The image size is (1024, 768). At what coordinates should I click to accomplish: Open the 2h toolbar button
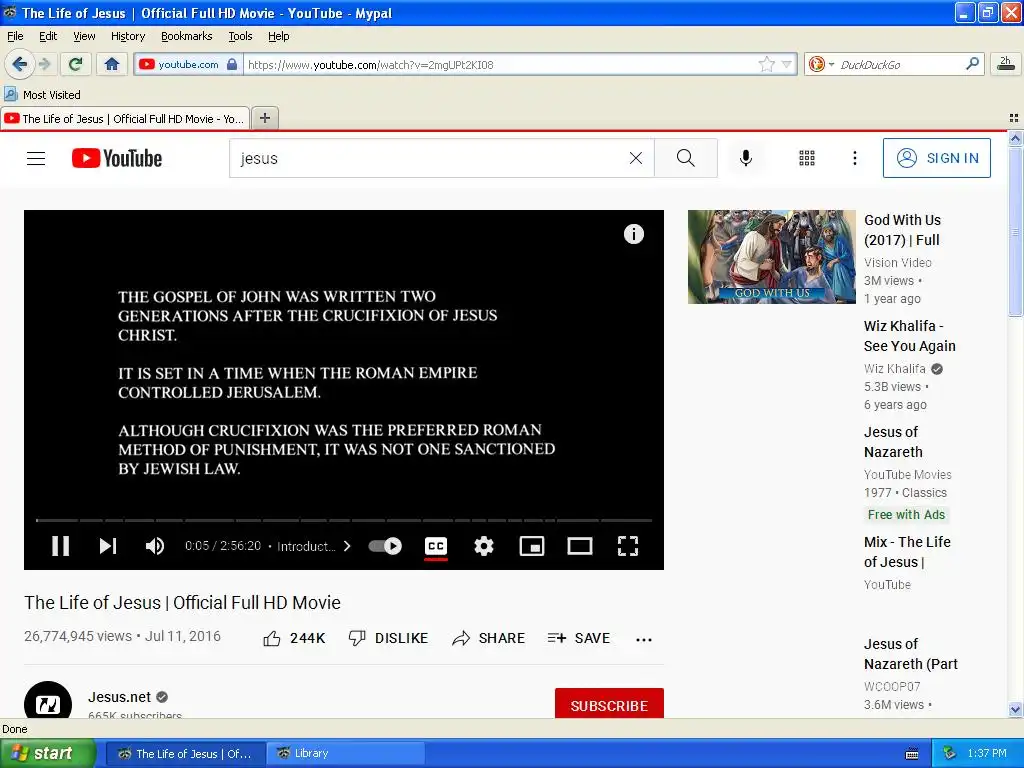tap(1005, 63)
